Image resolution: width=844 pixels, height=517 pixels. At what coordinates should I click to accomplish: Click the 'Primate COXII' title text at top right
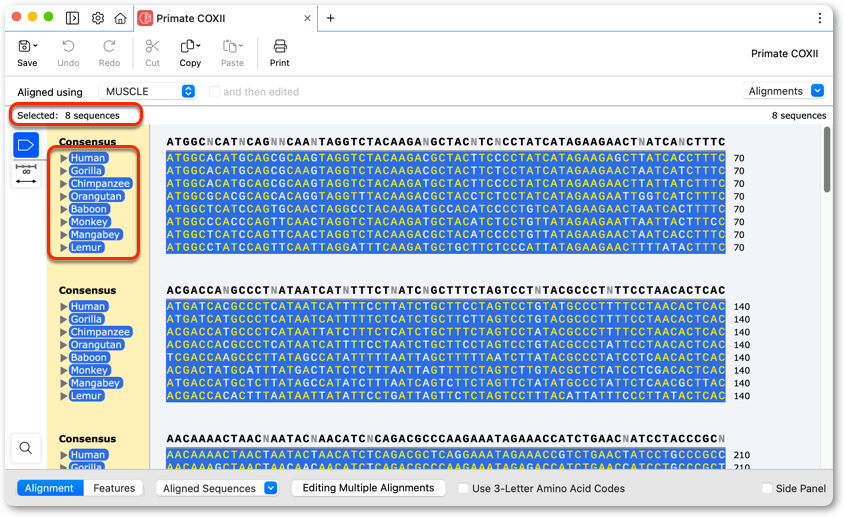pos(784,53)
